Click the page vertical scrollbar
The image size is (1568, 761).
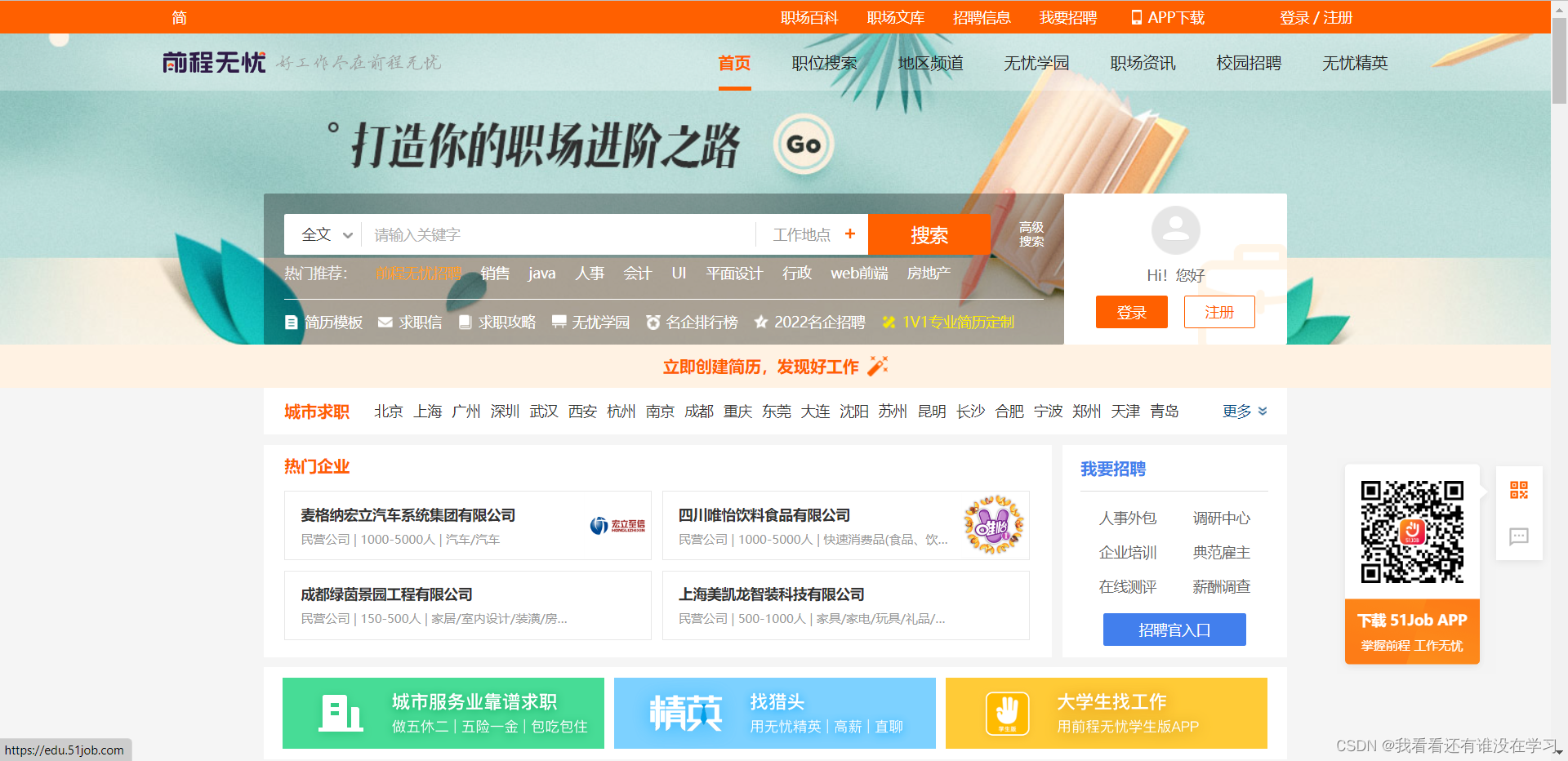tap(1559, 61)
